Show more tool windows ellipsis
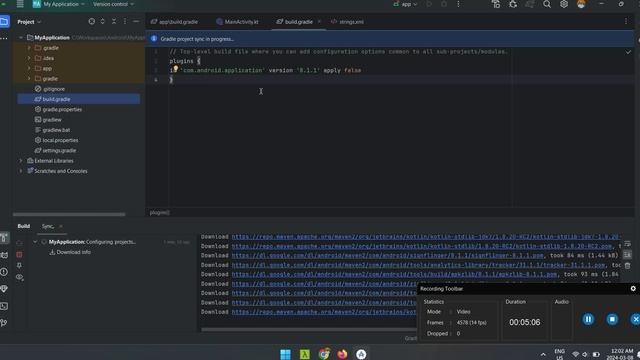640x360 pixels. pos(4,38)
